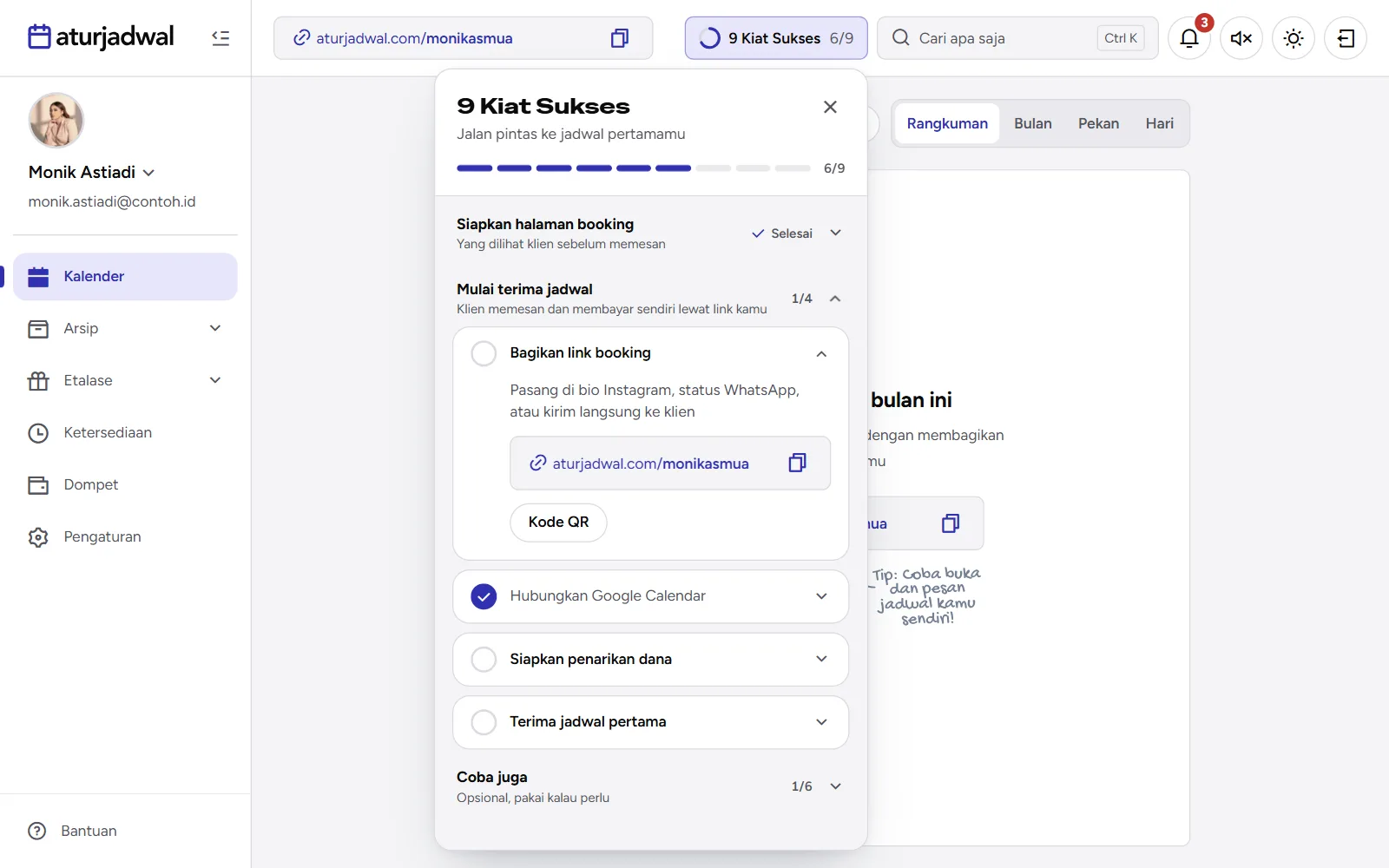Toggle the muted sound icon
The image size is (1389, 868).
pos(1241,38)
